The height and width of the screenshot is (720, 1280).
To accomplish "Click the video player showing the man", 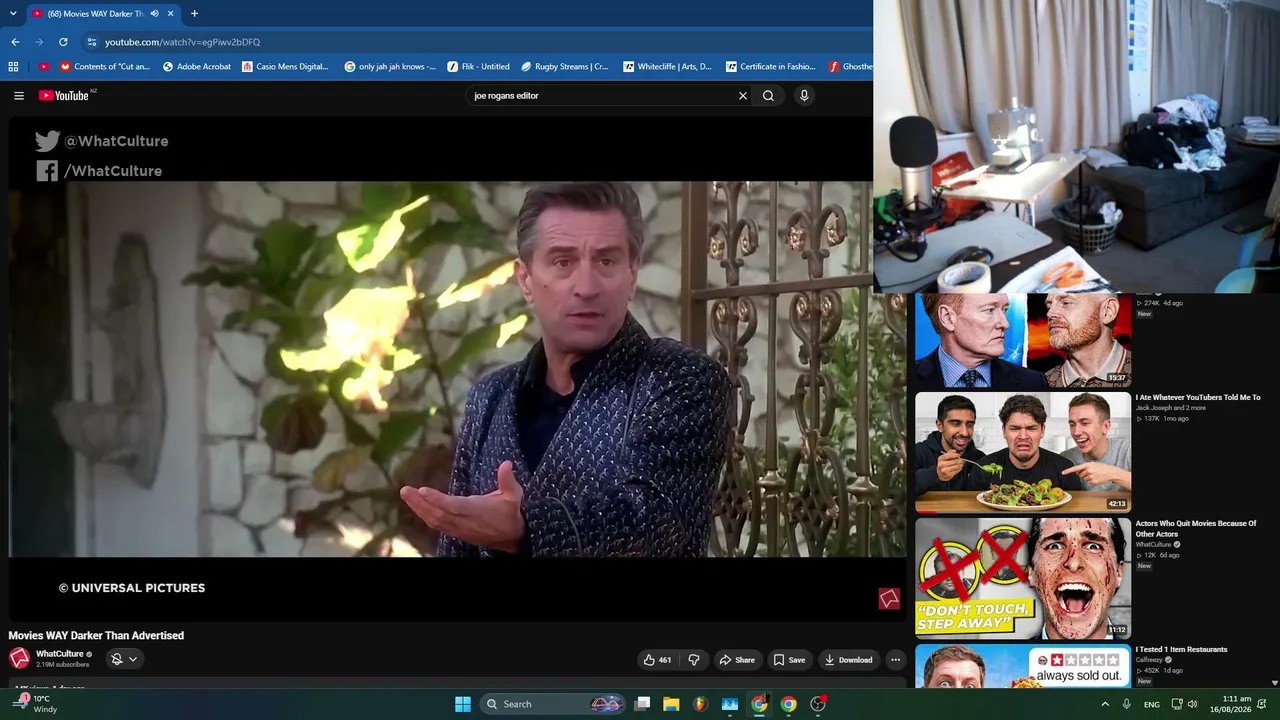I will coord(457,369).
